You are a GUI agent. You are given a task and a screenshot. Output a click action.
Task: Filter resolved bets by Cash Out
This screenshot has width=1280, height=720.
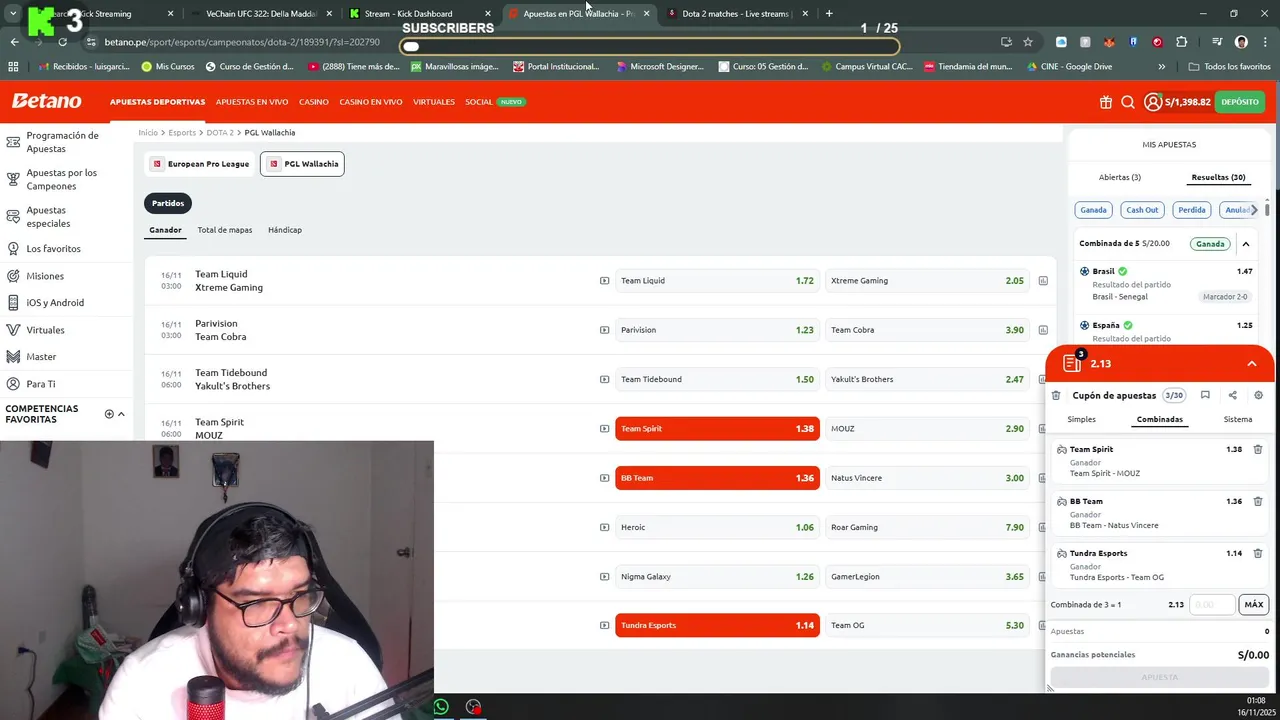1142,210
